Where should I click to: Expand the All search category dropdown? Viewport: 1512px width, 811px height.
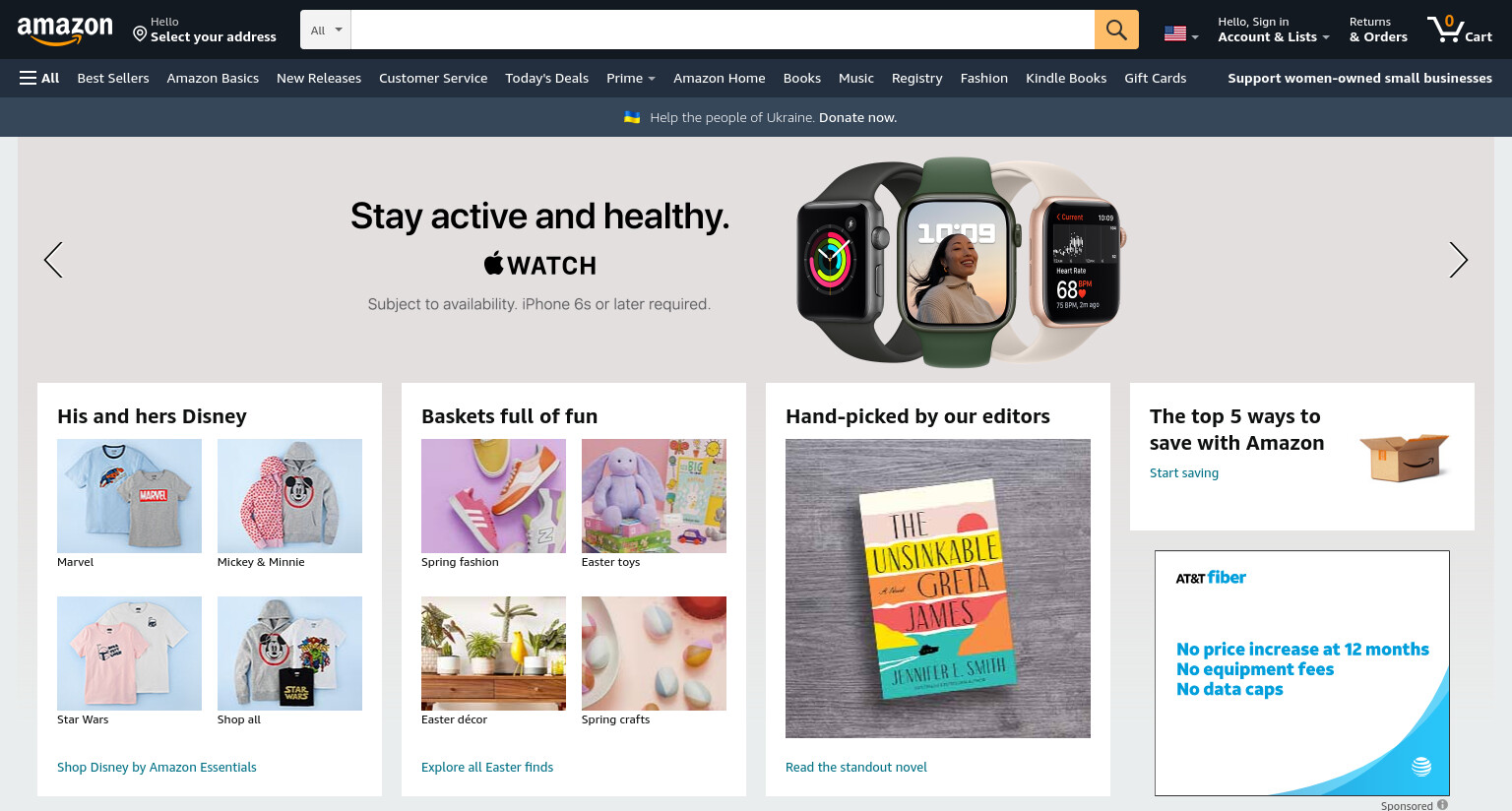(326, 30)
